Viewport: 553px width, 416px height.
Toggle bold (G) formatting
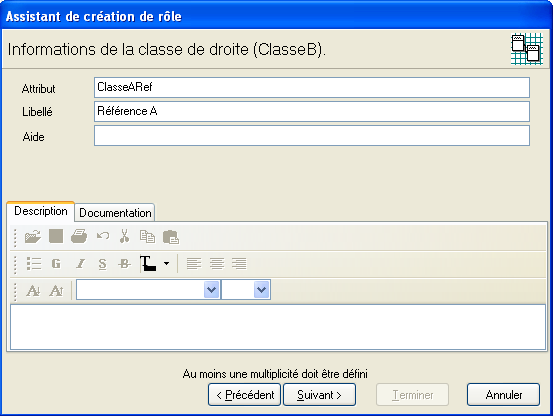[x=56, y=263]
